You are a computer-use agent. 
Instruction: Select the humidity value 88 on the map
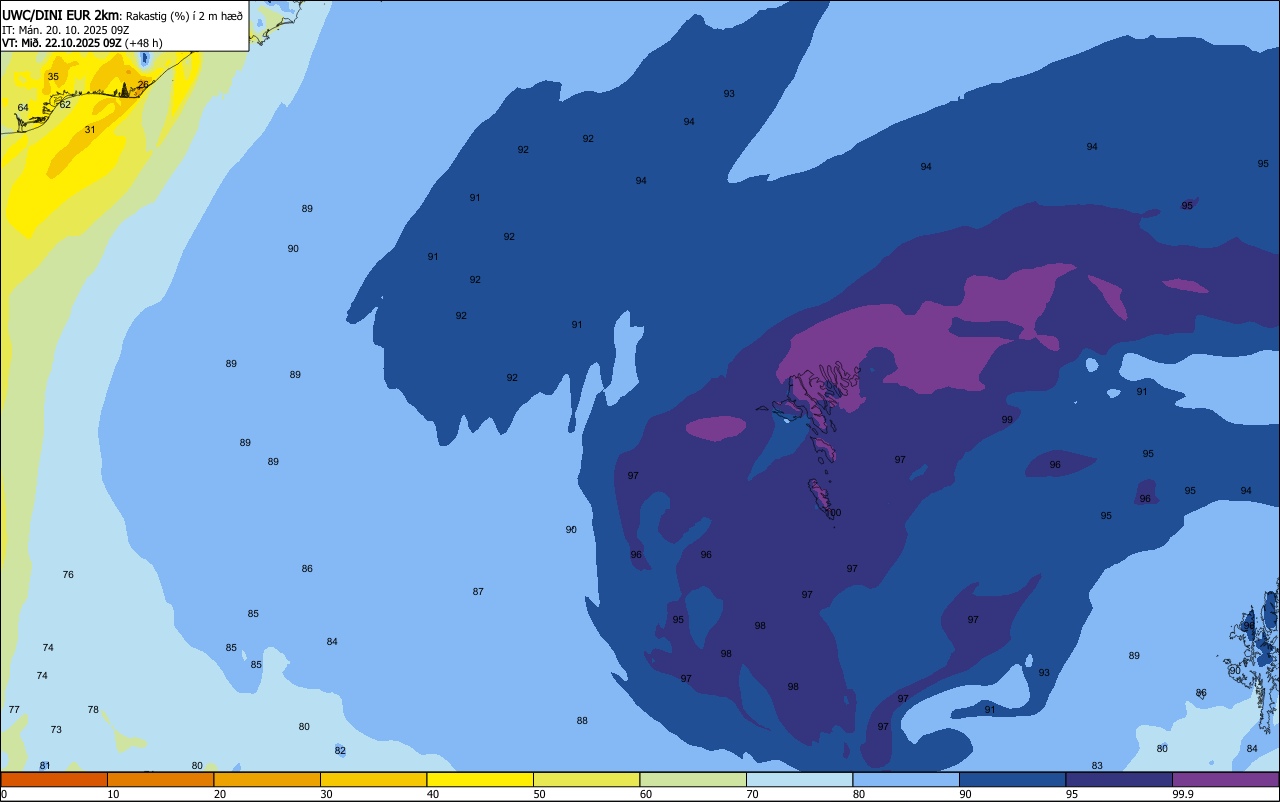point(582,721)
